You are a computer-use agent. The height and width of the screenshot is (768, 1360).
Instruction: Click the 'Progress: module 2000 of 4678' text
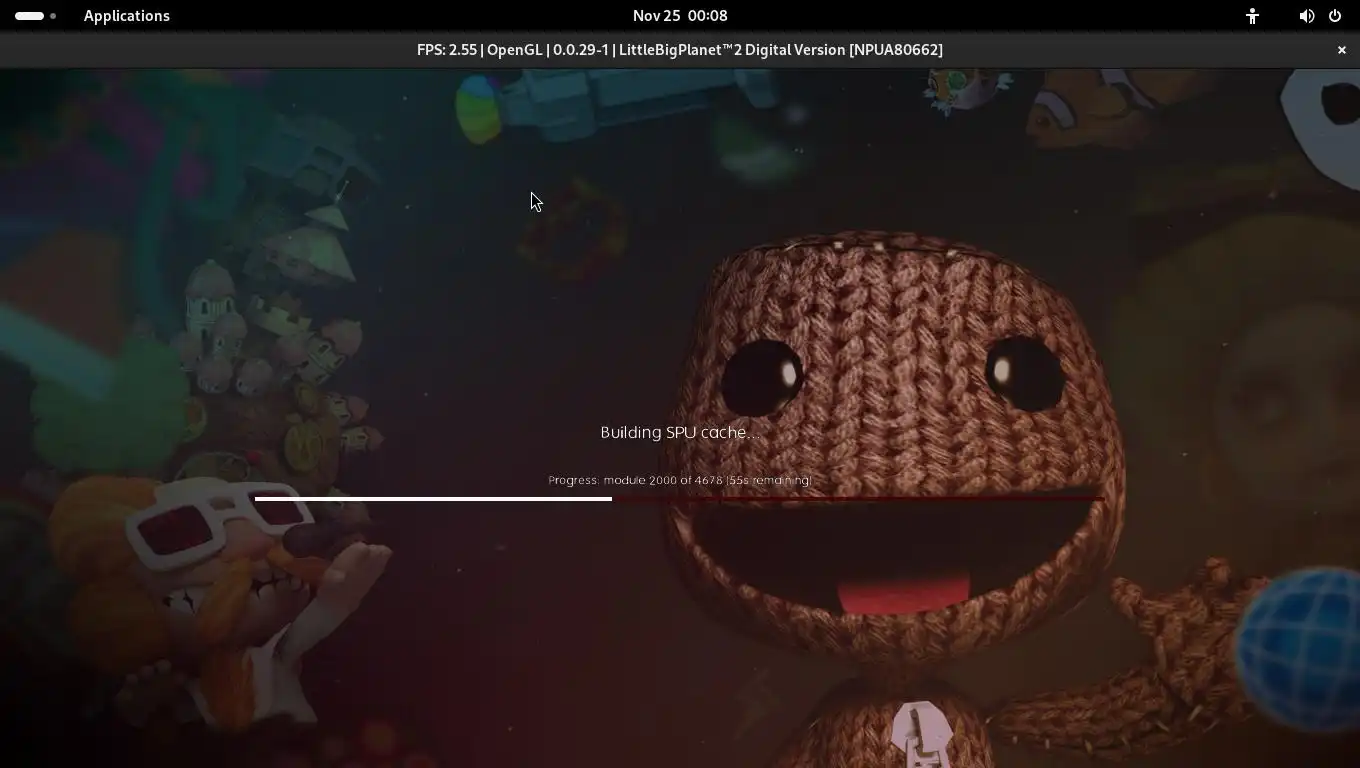(x=635, y=480)
